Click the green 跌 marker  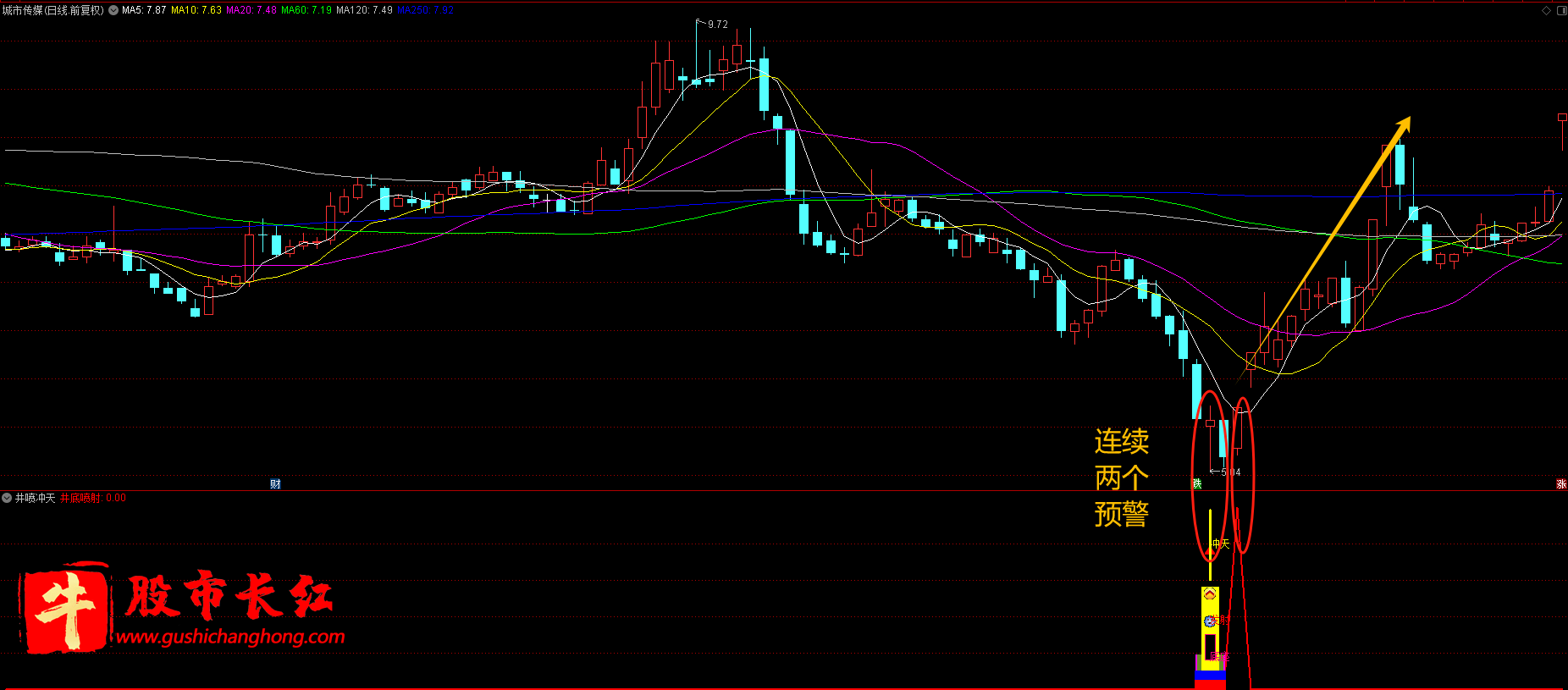(x=1197, y=484)
